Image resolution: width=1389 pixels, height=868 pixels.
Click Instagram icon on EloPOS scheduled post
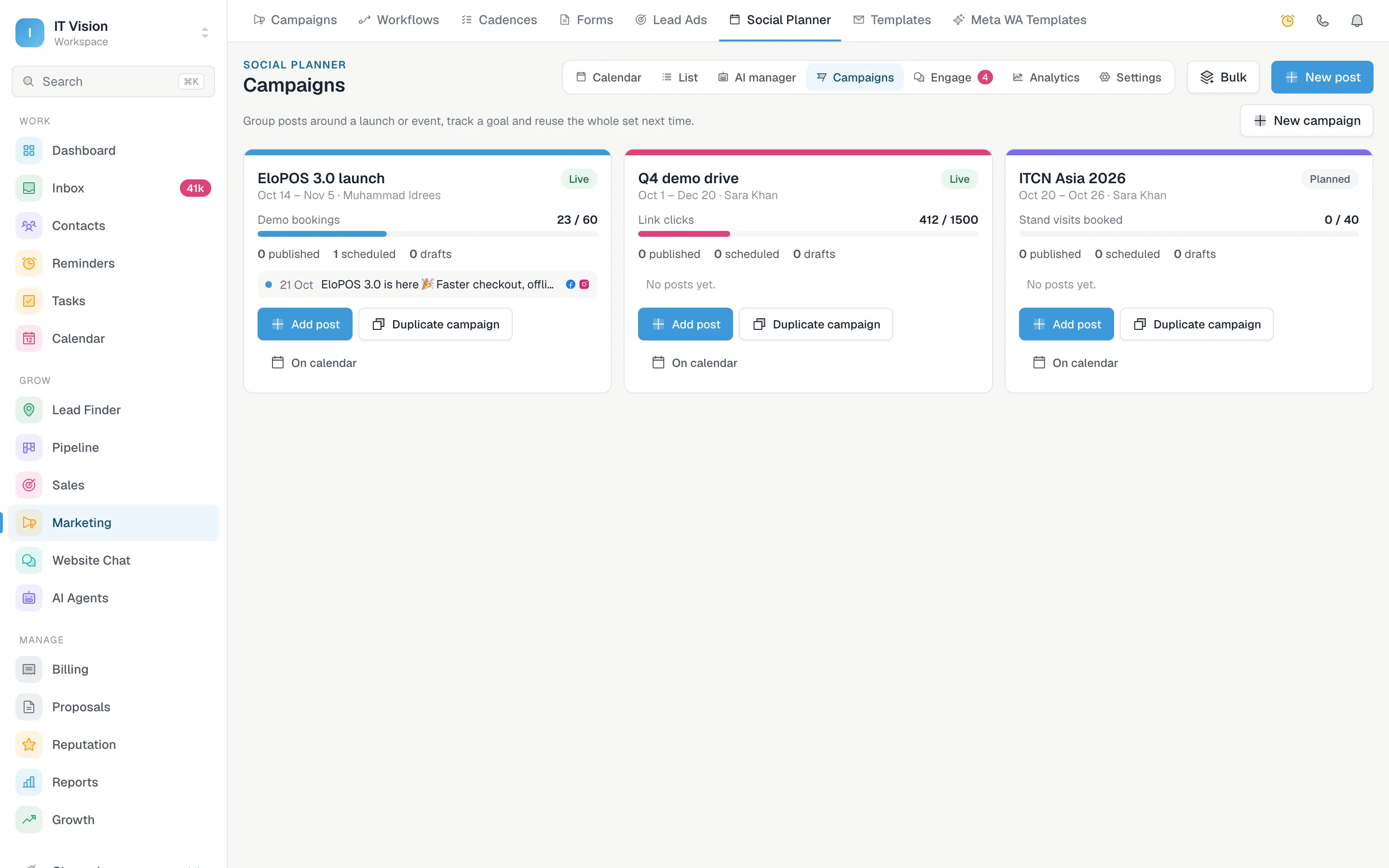(x=585, y=284)
